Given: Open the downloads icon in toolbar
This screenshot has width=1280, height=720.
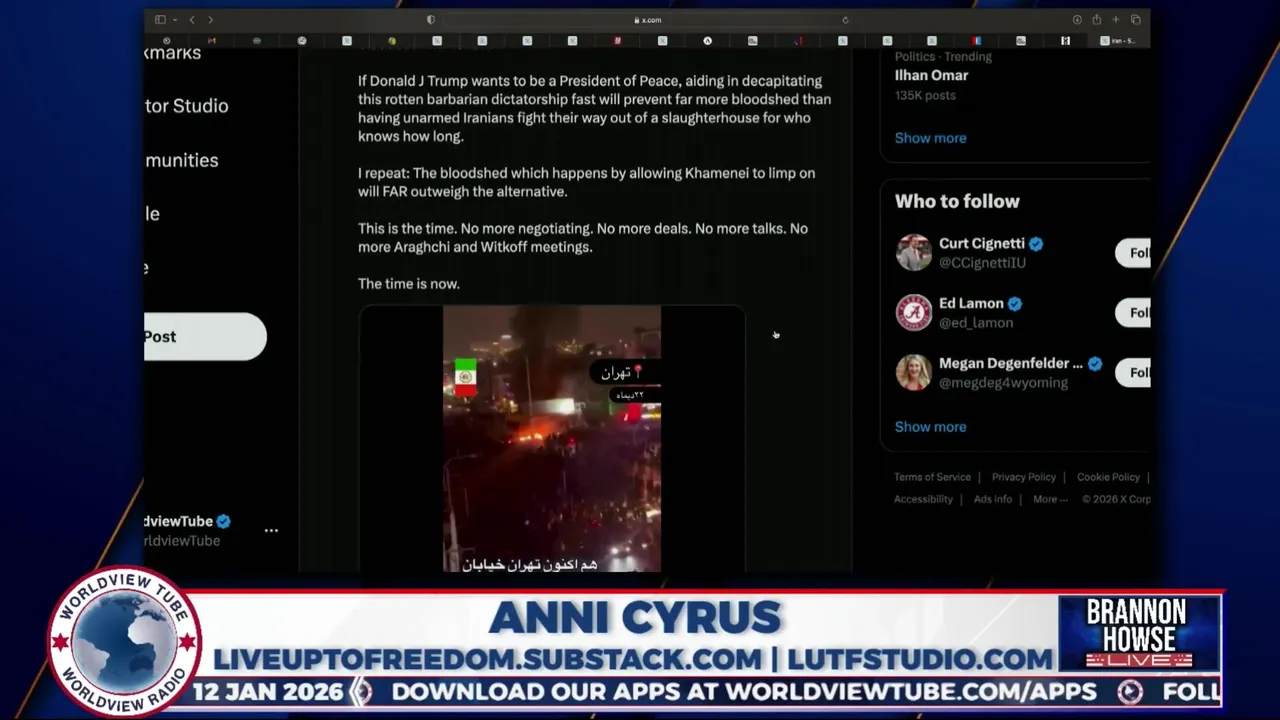Looking at the screenshot, I should [x=1077, y=20].
